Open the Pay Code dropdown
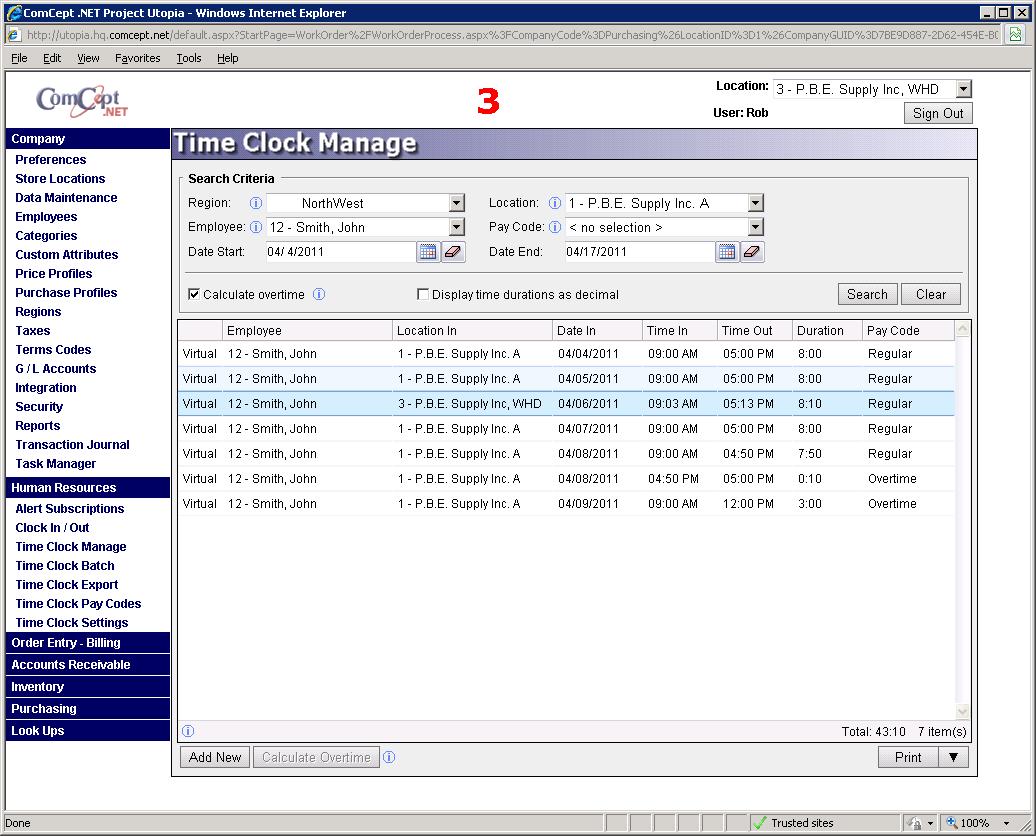1036x836 pixels. pos(755,227)
